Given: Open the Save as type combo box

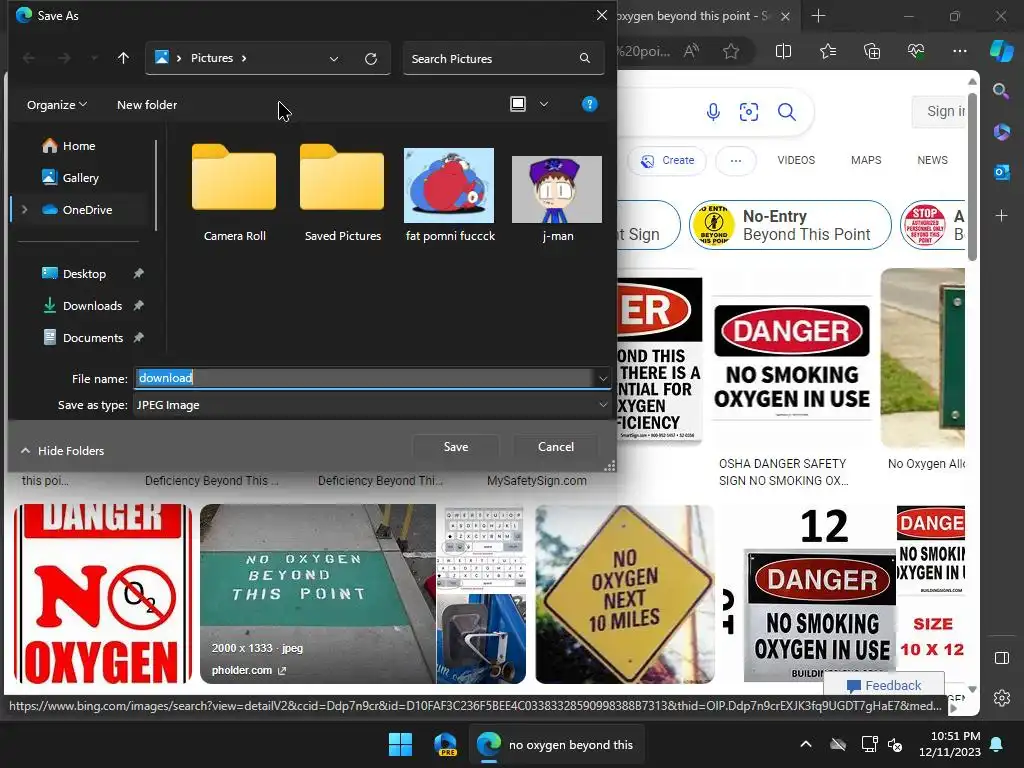Looking at the screenshot, I should coord(372,405).
